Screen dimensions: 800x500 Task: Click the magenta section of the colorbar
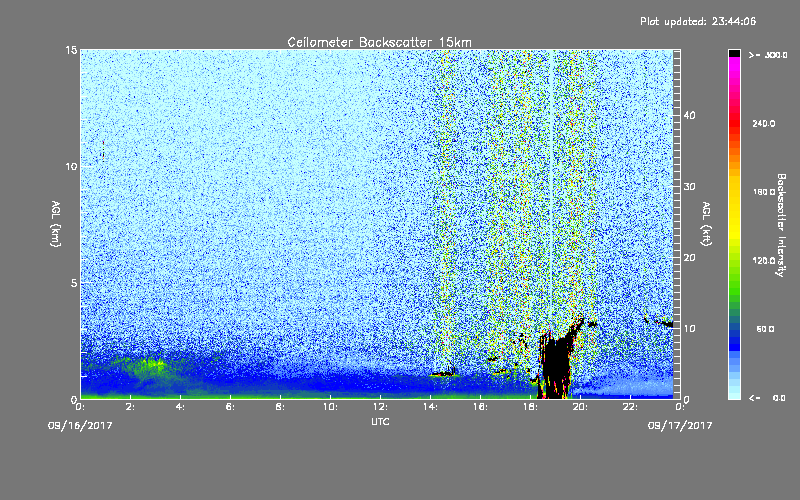coord(734,66)
